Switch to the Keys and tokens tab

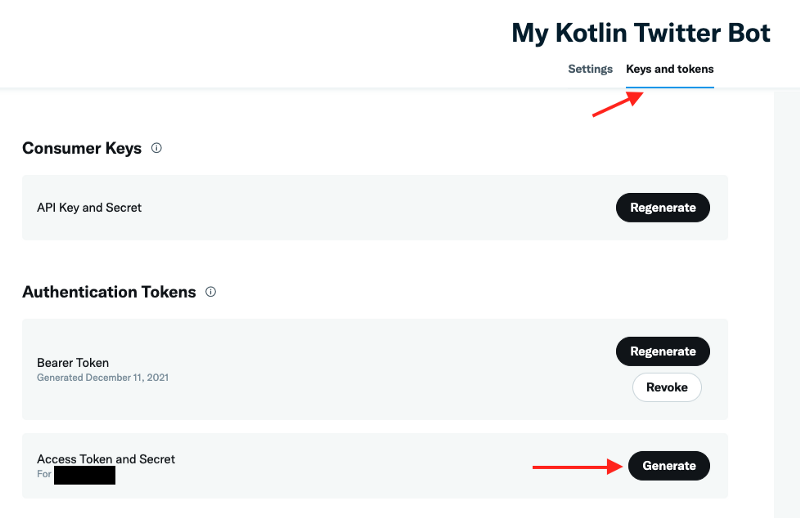coord(669,69)
